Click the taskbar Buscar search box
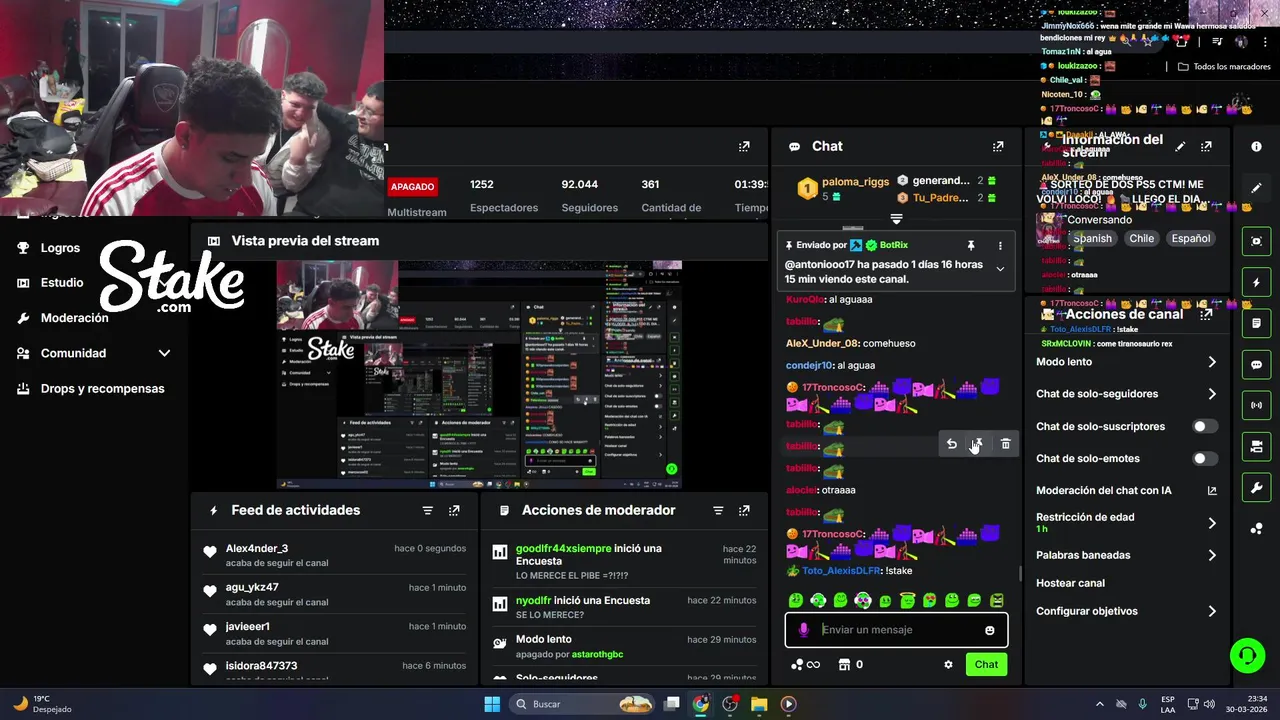Image resolution: width=1280 pixels, height=720 pixels. (x=583, y=704)
